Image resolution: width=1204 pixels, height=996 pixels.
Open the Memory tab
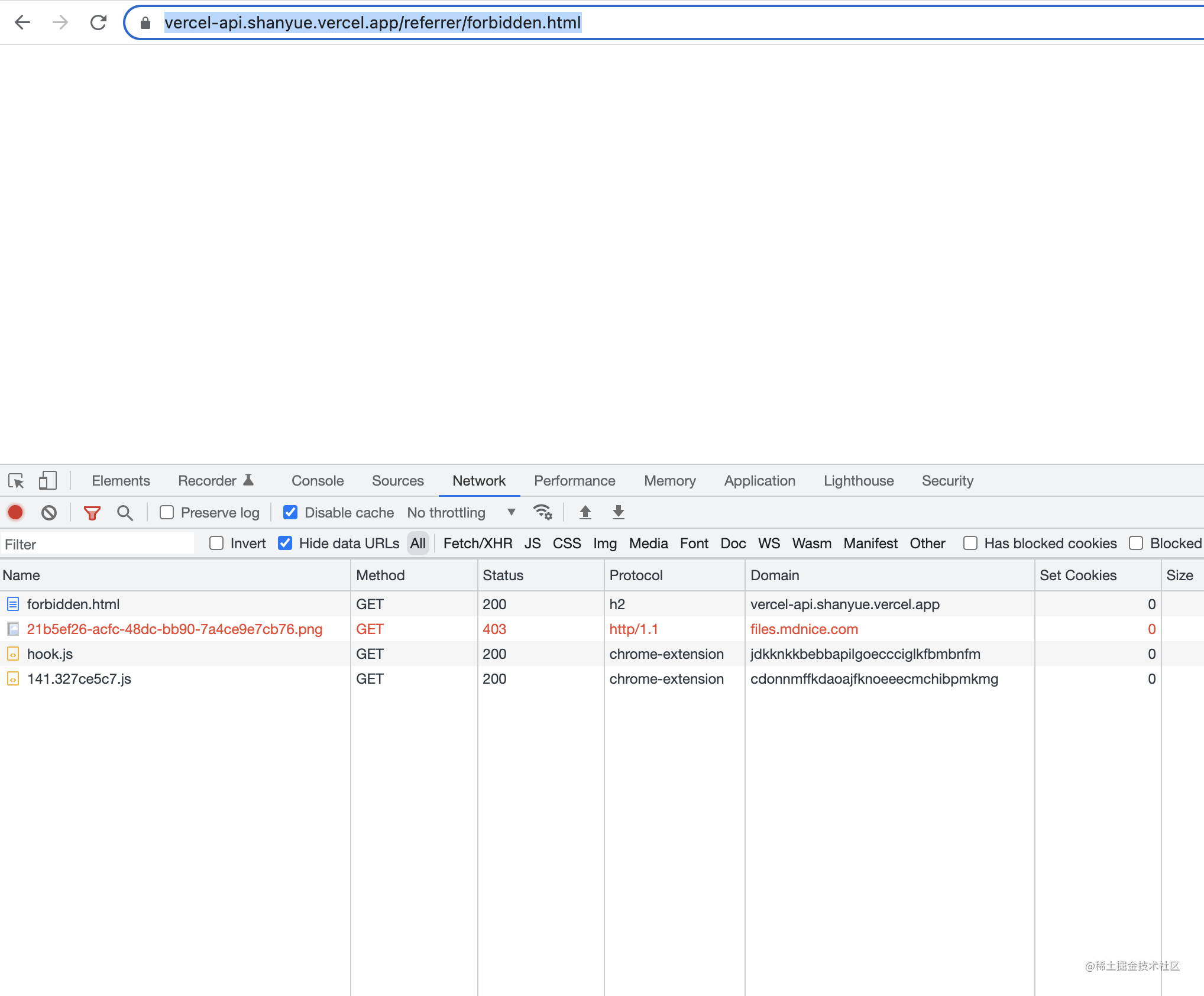pos(670,481)
